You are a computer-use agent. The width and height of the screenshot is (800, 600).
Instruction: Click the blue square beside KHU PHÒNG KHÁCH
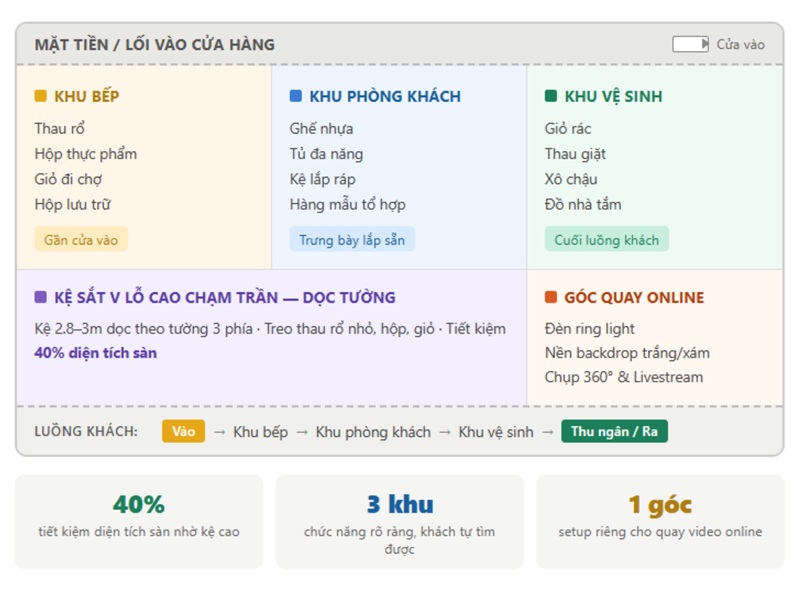coord(296,97)
